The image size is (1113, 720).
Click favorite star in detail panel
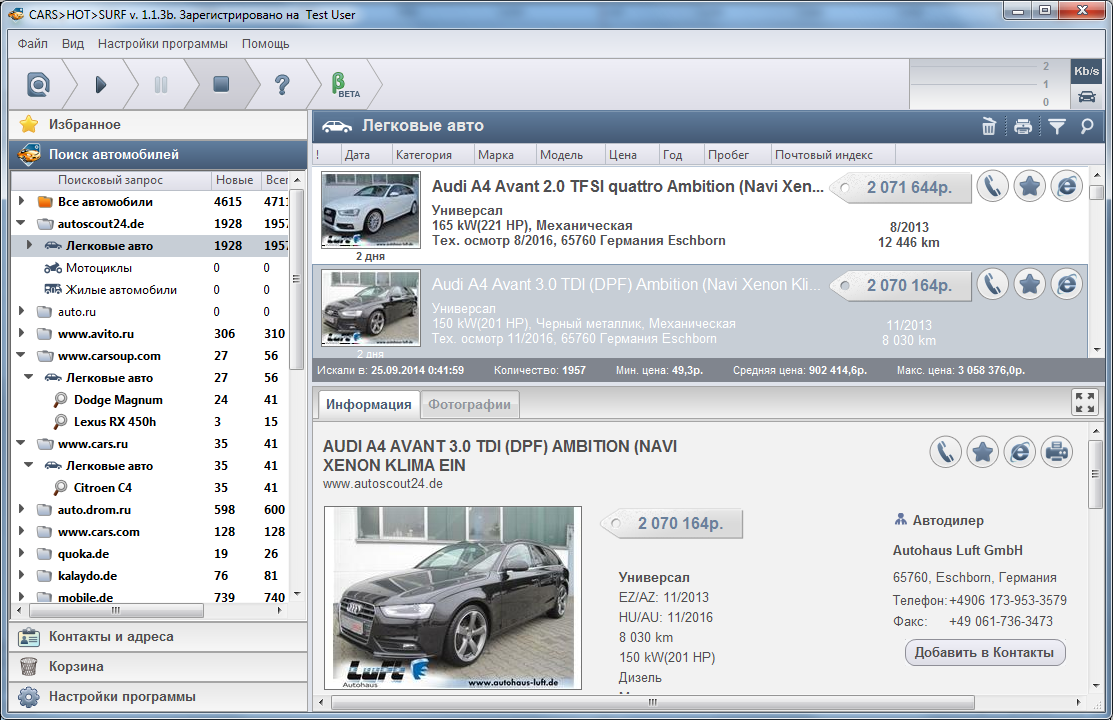(x=982, y=452)
